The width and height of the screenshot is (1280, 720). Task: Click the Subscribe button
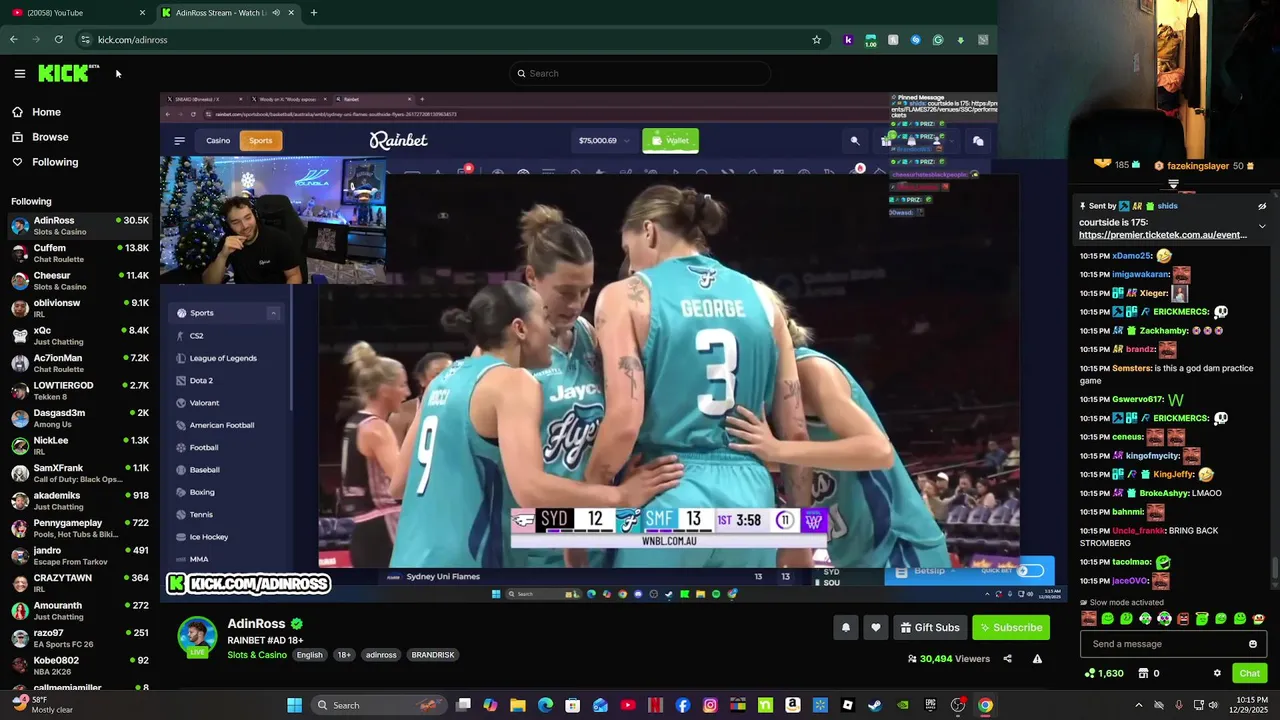tap(1011, 627)
